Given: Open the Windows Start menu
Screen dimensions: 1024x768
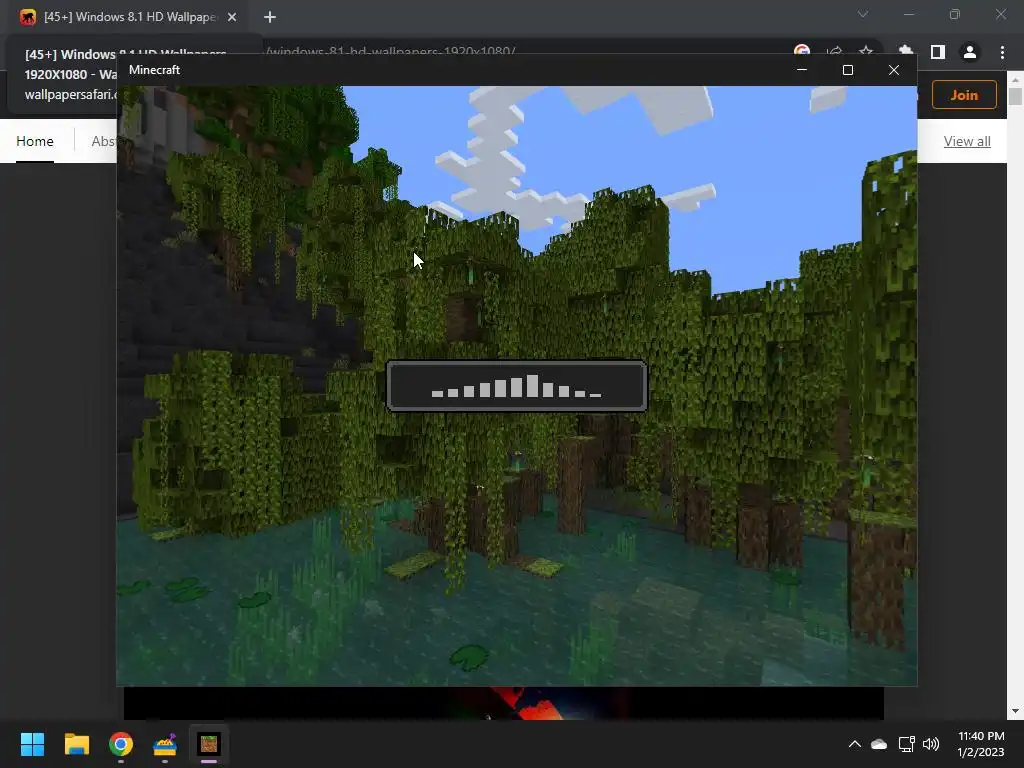Looking at the screenshot, I should [x=32, y=744].
